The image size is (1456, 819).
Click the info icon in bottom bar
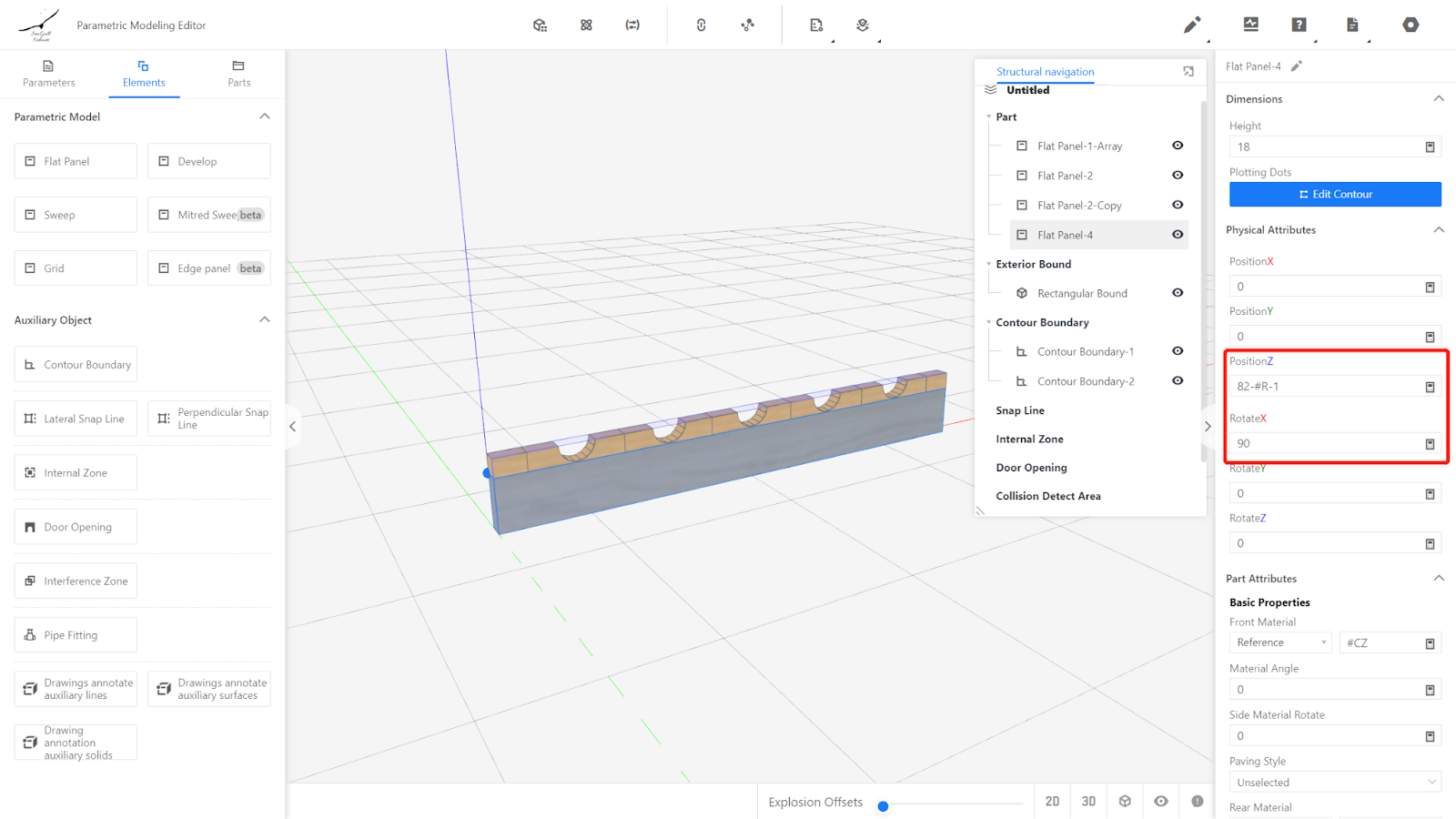point(1197,802)
